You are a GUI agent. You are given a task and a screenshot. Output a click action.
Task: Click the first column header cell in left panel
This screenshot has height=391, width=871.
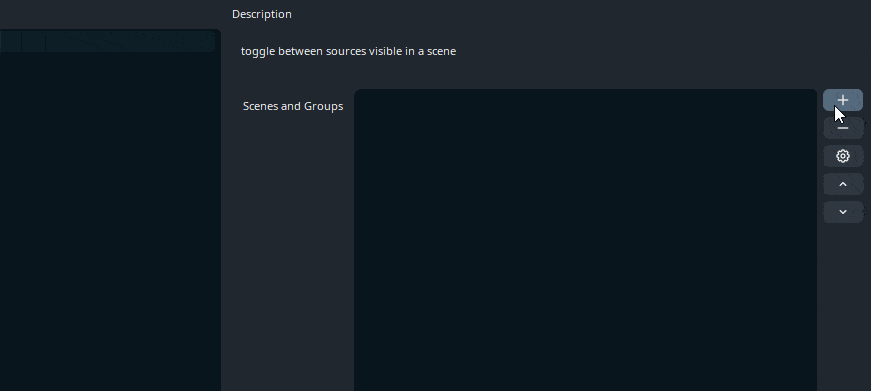(11, 41)
